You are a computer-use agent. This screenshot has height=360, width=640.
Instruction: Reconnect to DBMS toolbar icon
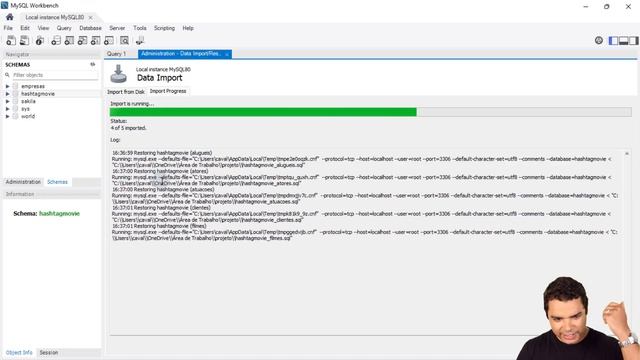point(140,40)
